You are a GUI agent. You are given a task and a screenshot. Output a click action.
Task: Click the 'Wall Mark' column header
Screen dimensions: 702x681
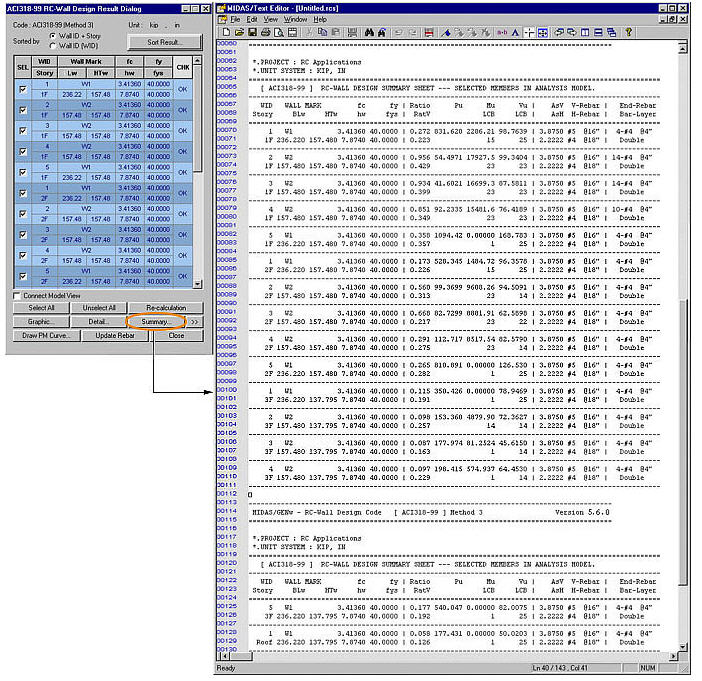(x=86, y=62)
